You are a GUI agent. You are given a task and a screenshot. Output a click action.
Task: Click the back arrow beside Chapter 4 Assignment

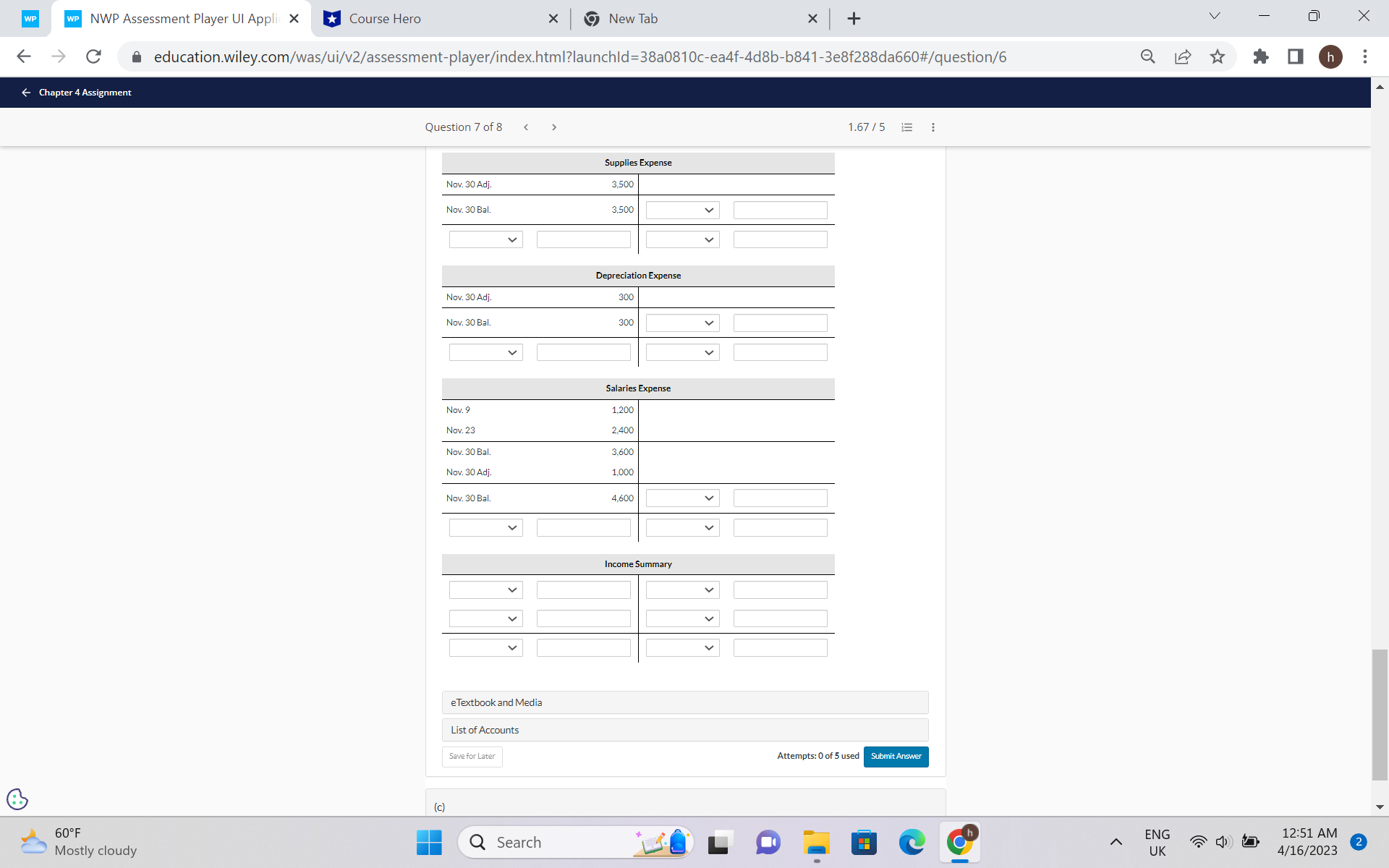point(26,93)
